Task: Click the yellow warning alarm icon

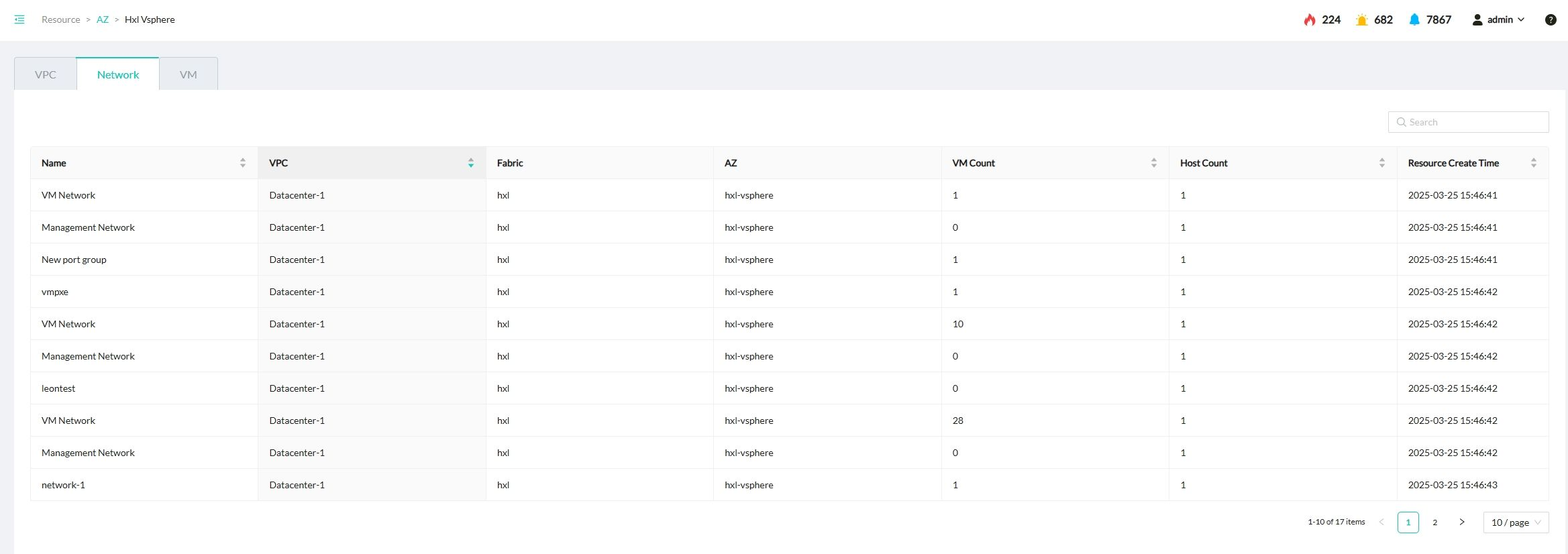Action: tap(1361, 19)
